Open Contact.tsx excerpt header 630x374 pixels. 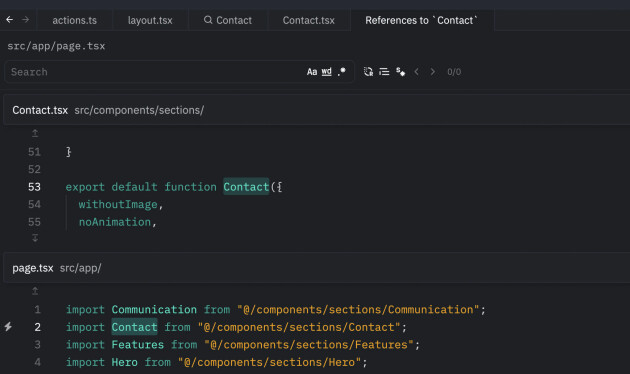pos(317,110)
